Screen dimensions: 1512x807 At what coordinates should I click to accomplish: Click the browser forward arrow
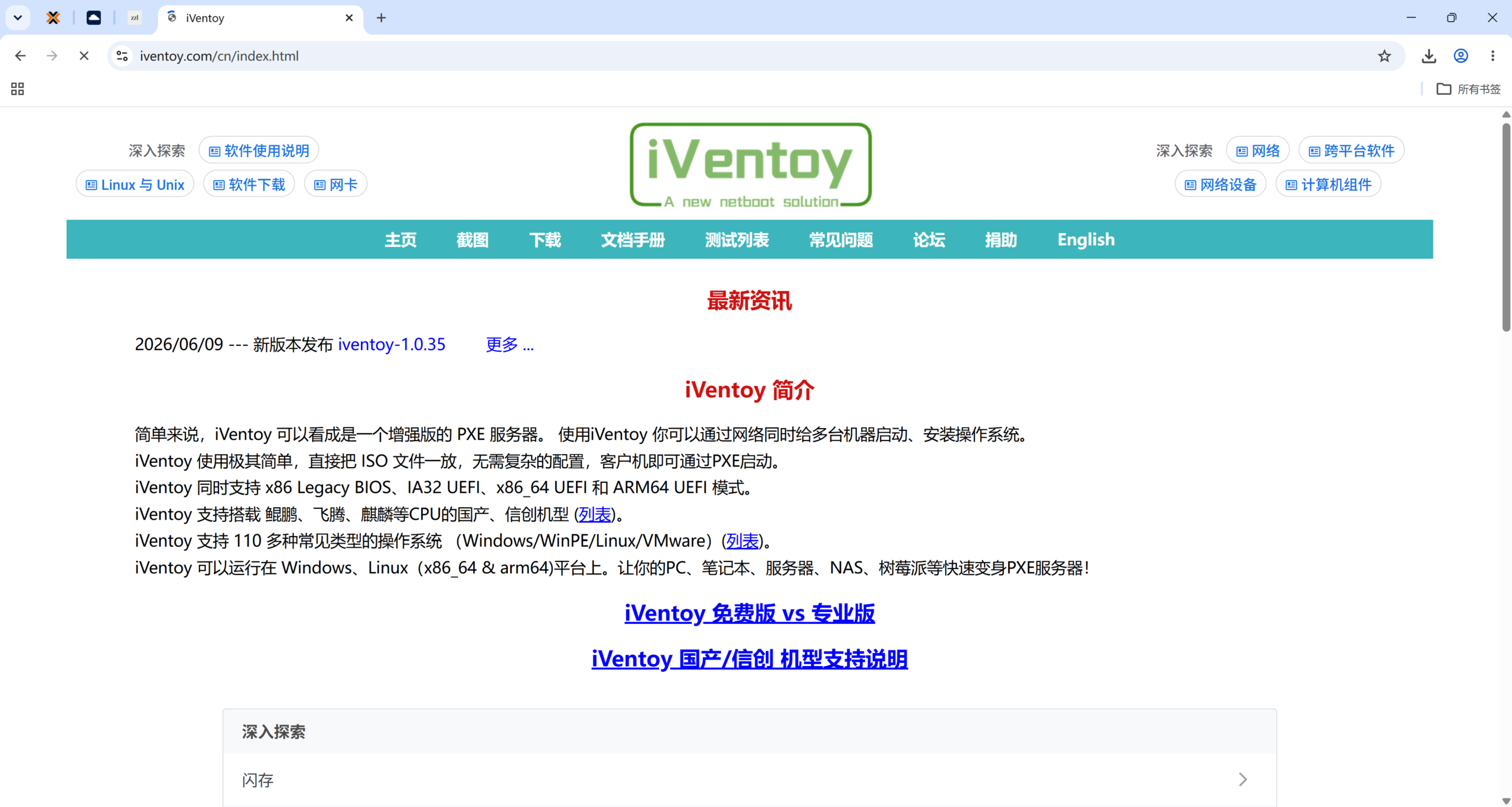point(52,55)
